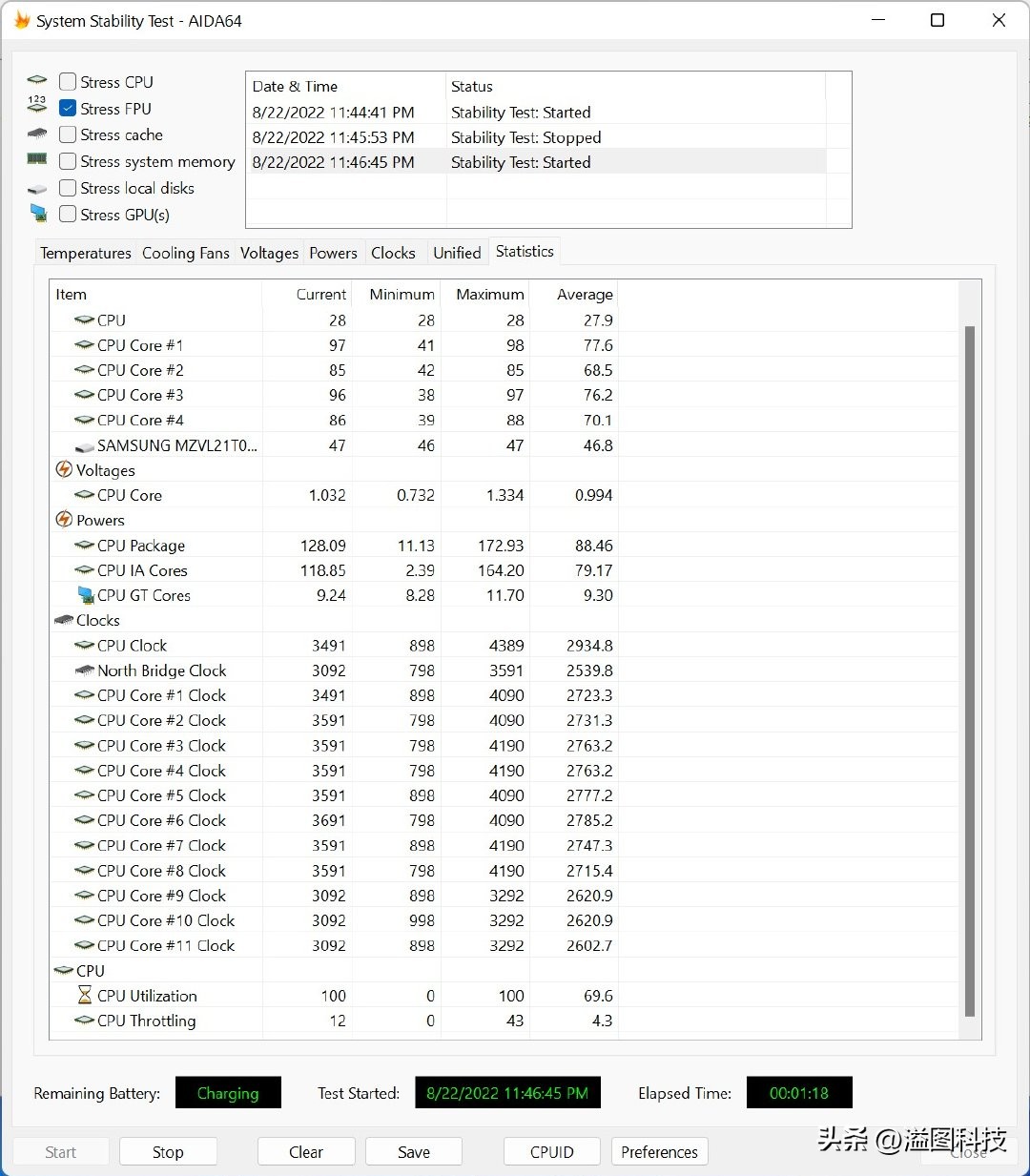The width and height of the screenshot is (1030, 1176).
Task: Click the memory module icon beside Stress system memory
Action: pos(36,160)
